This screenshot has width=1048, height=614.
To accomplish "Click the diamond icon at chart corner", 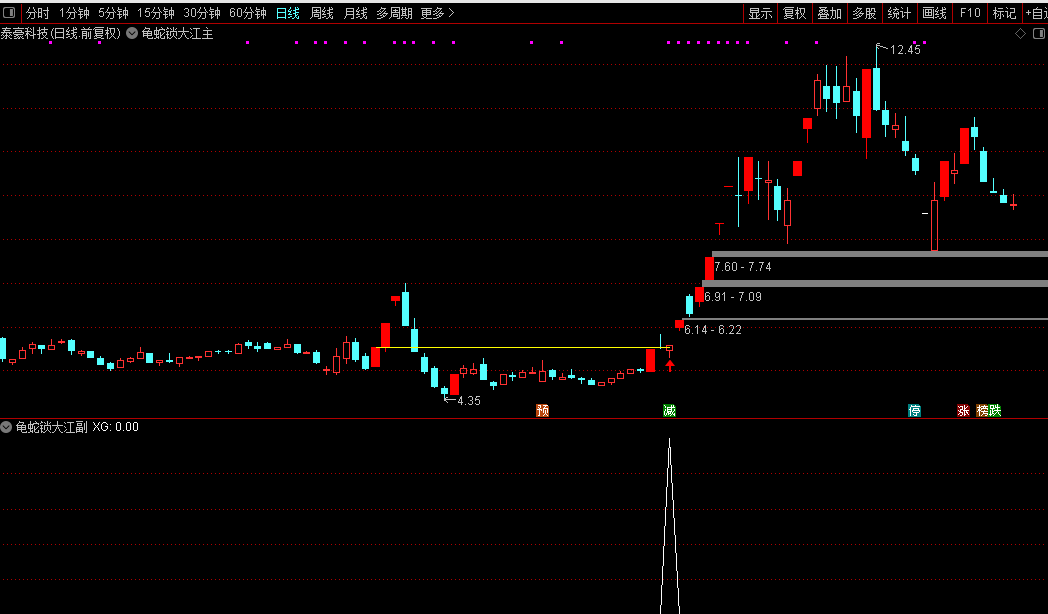I will click(x=1021, y=33).
